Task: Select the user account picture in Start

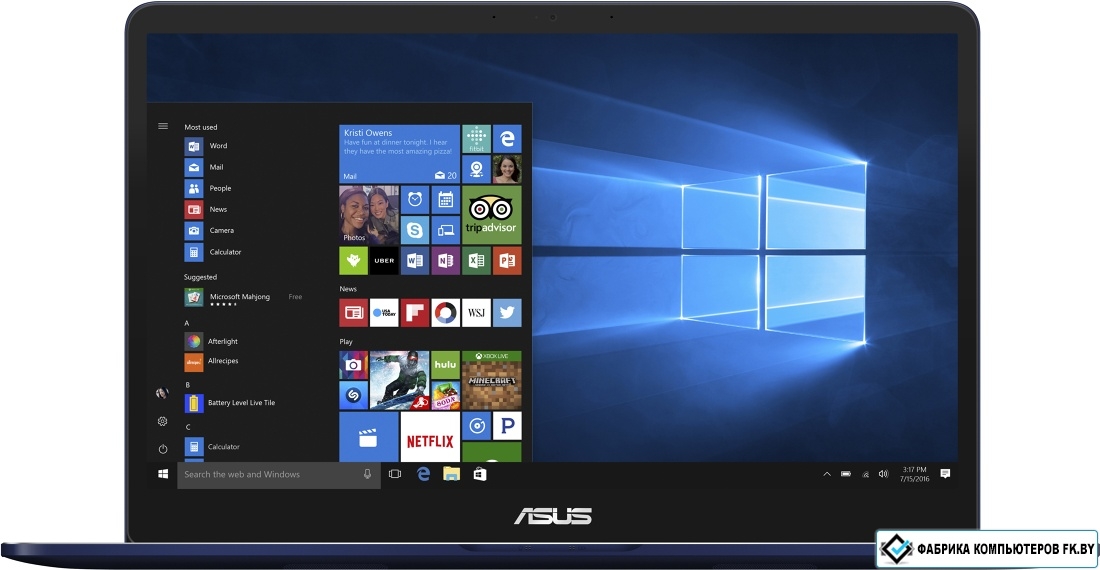Action: pyautogui.click(x=162, y=393)
